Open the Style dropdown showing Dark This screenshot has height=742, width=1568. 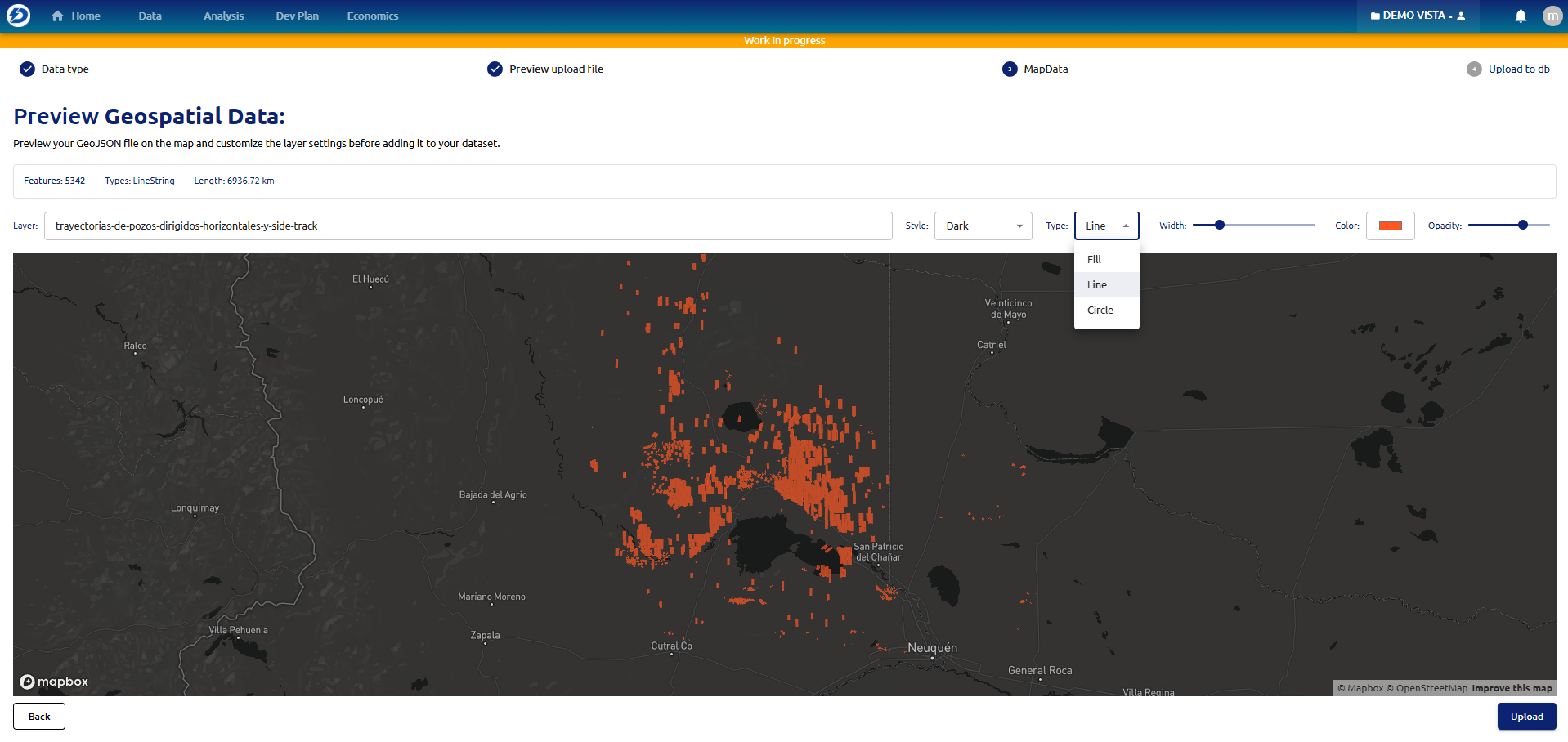point(983,226)
